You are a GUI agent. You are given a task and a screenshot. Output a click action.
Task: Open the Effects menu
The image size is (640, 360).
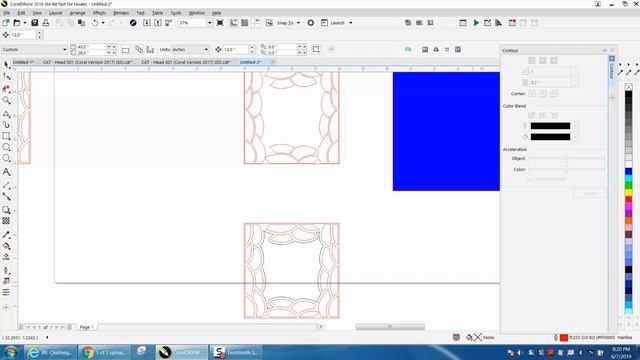[99, 13]
